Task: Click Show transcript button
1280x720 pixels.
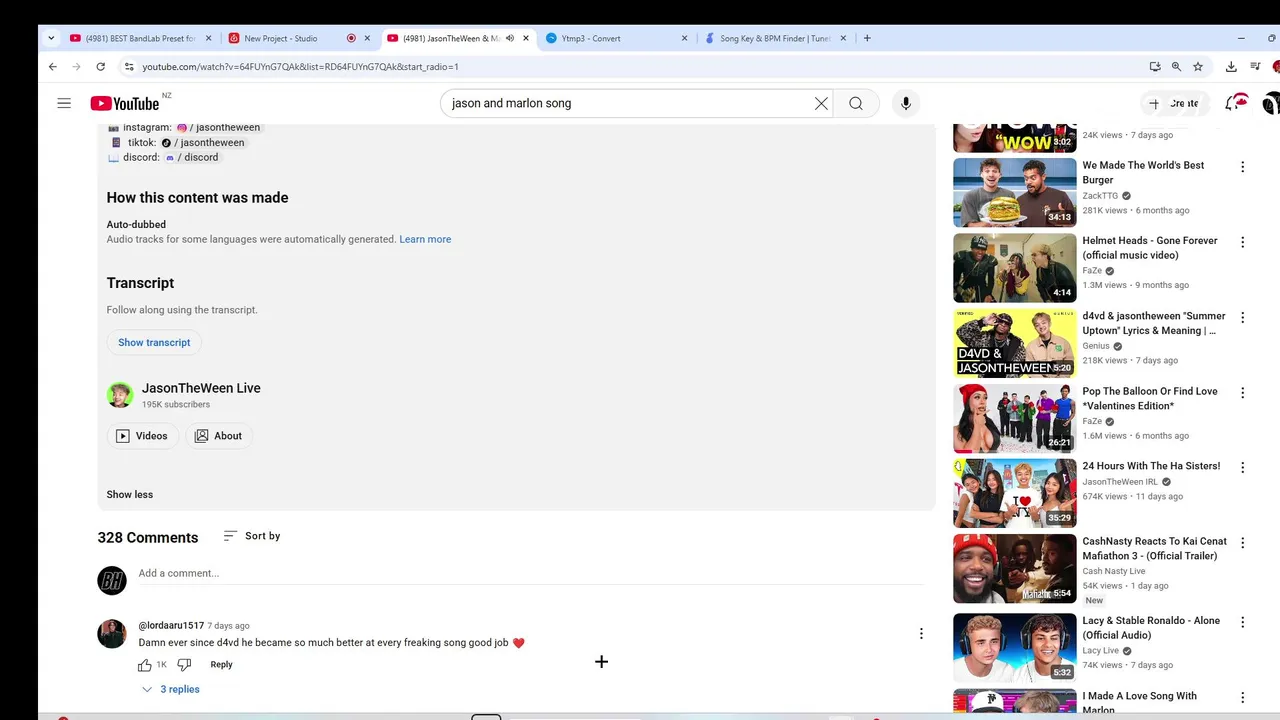Action: (154, 342)
